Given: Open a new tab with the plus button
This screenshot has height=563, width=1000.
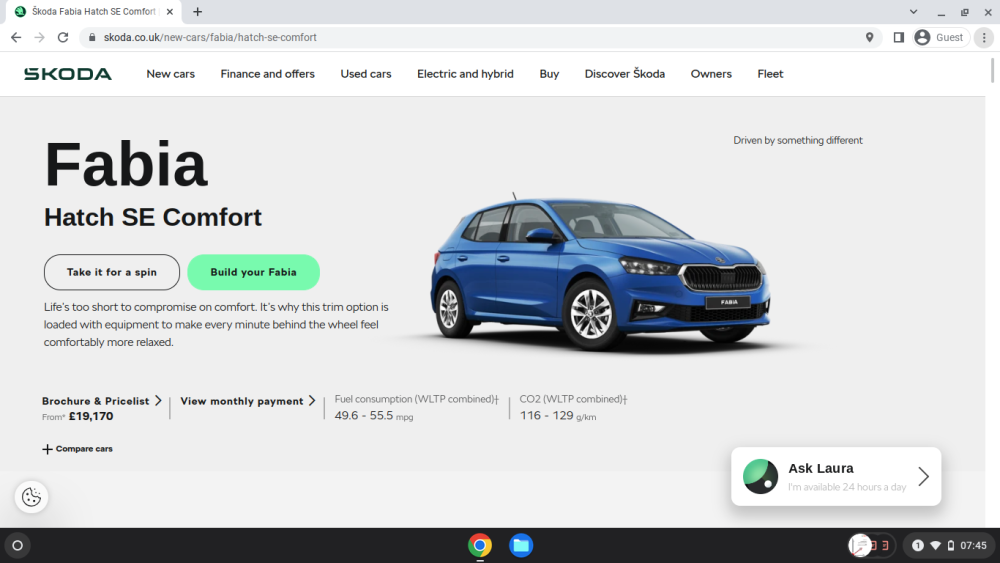Looking at the screenshot, I should 198,11.
